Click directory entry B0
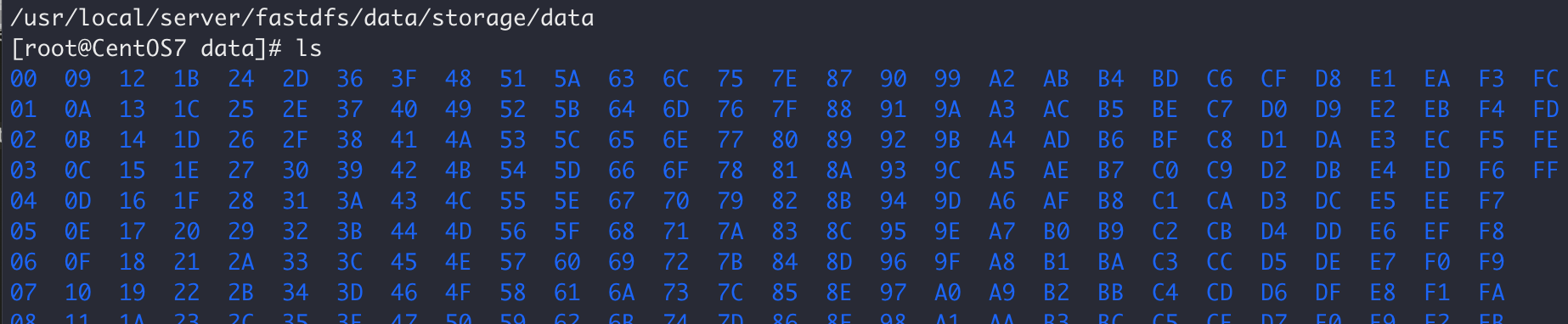Screen dimensions: 1568x324 [x=1057, y=232]
